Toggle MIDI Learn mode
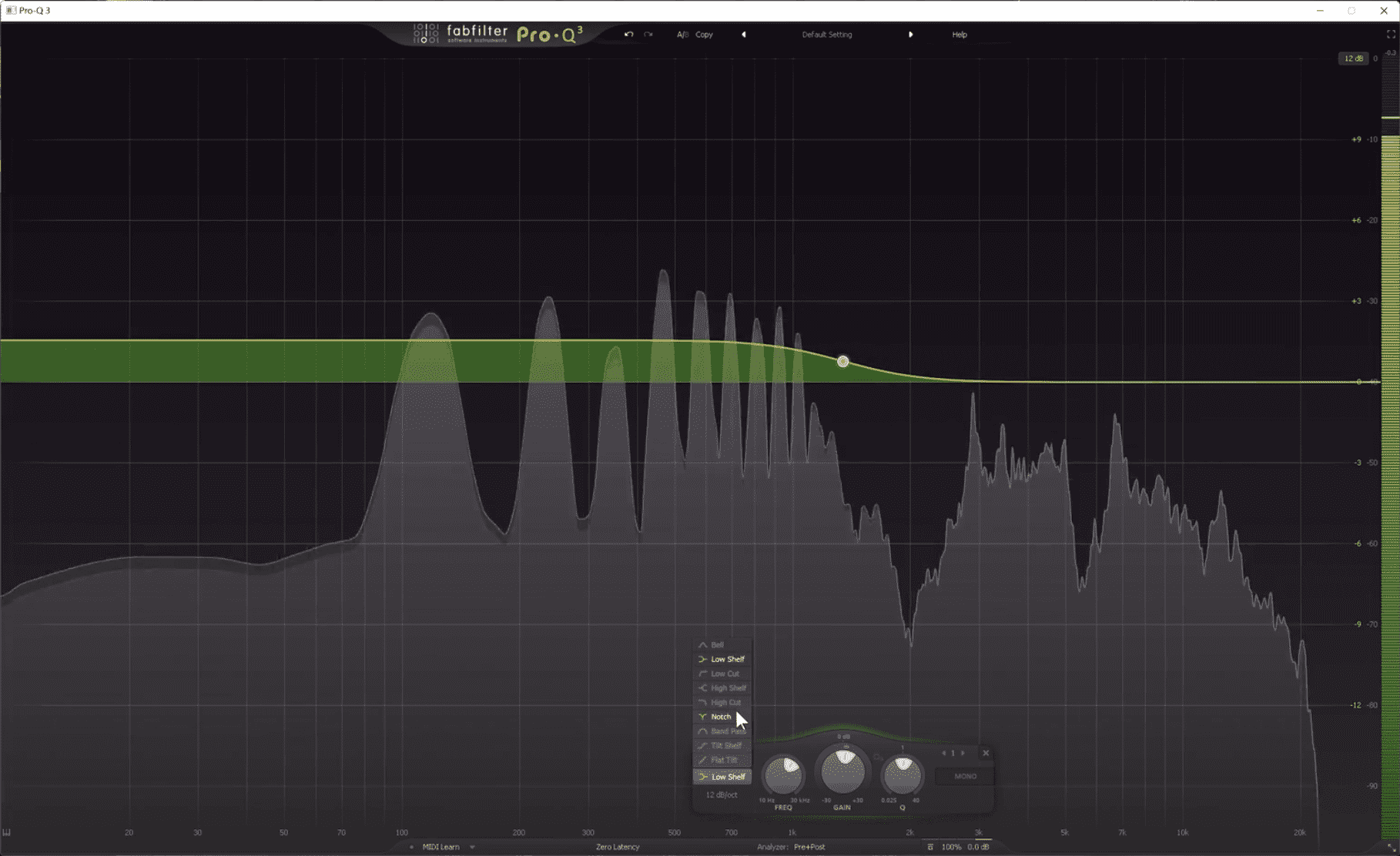Screen dimensions: 1400x856 coord(440,847)
